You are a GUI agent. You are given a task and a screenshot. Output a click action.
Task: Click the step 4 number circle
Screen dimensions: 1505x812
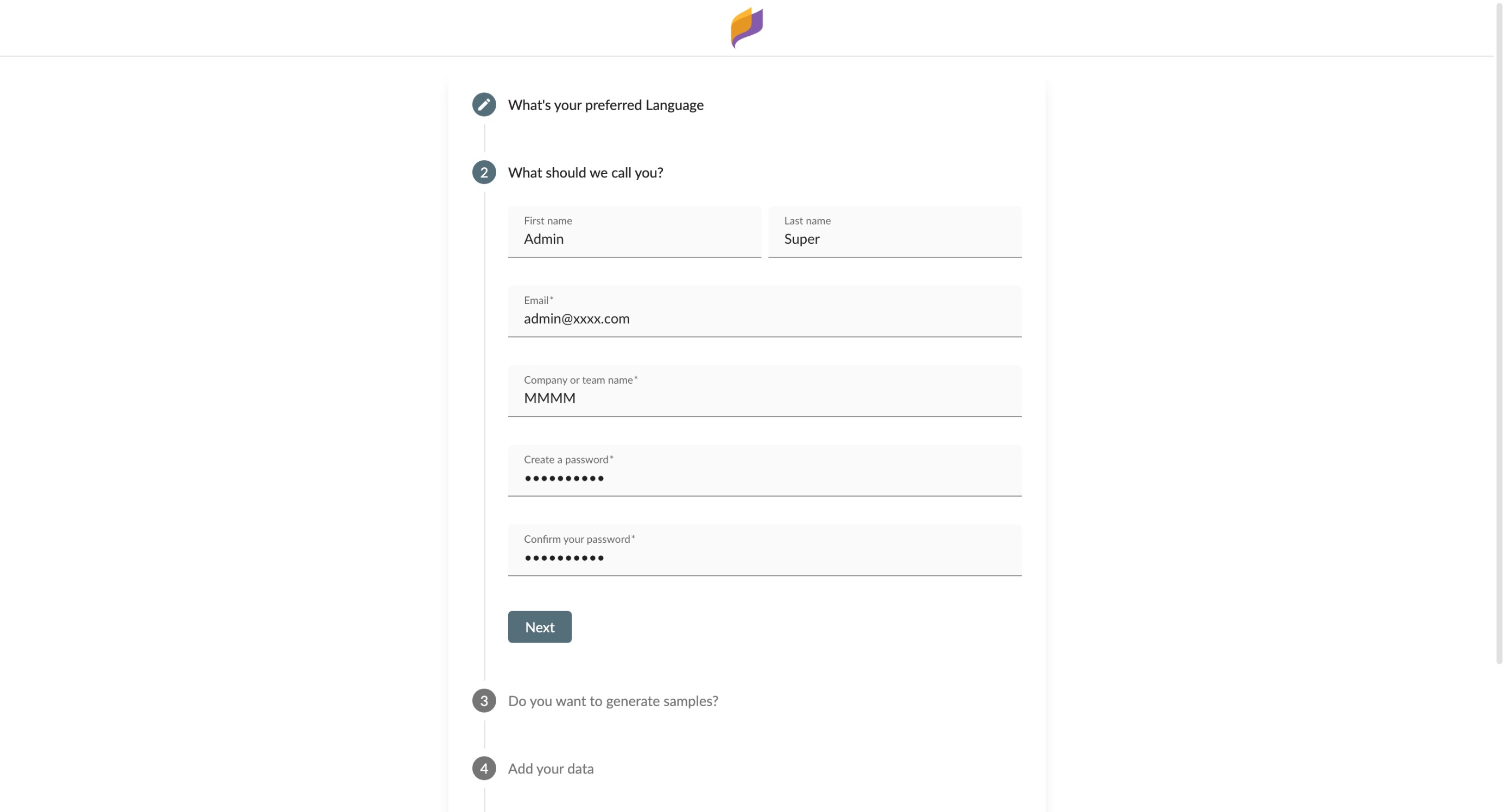pyautogui.click(x=484, y=768)
